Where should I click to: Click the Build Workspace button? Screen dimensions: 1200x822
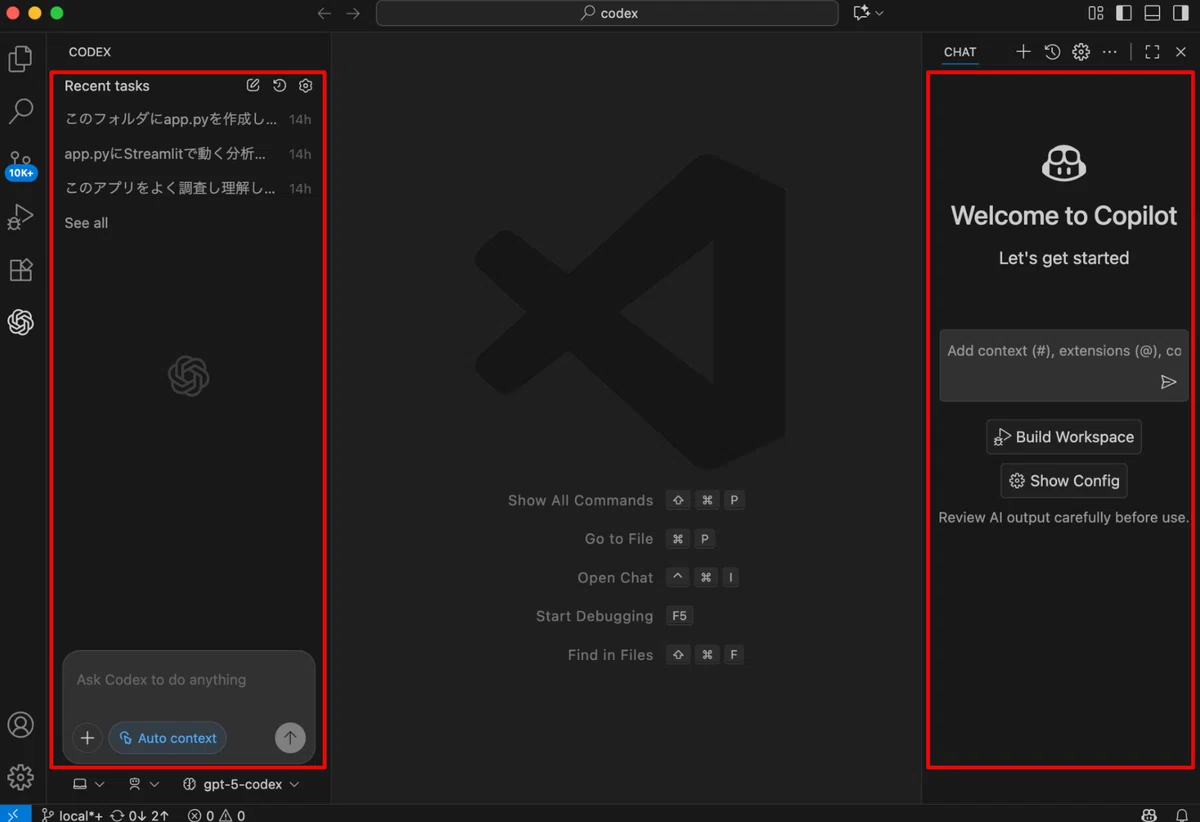click(1064, 437)
